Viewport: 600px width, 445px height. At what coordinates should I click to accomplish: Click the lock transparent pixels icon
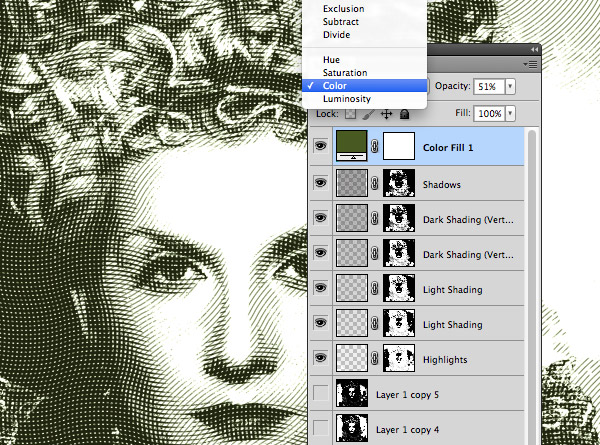pos(351,115)
